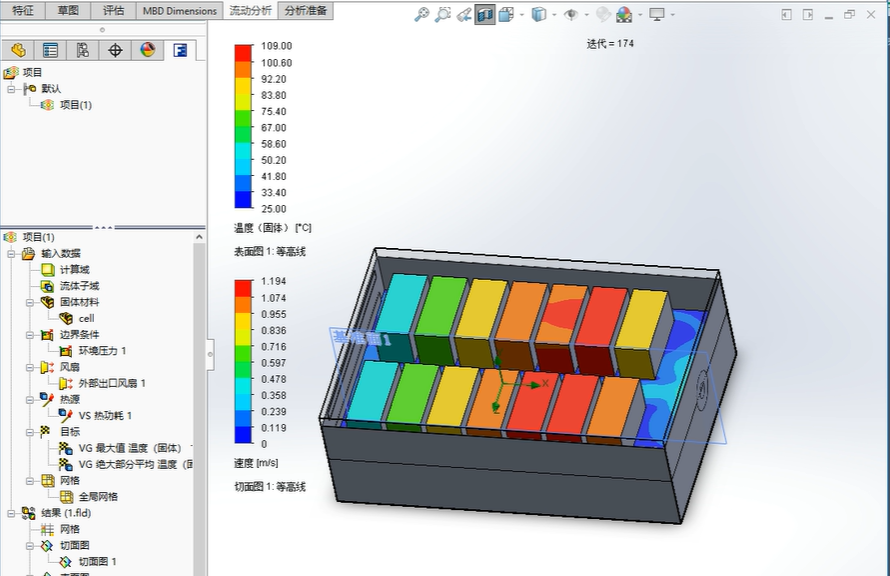Viewport: 890px width, 576px height.
Task: Toggle the Section View tool
Action: 485,15
